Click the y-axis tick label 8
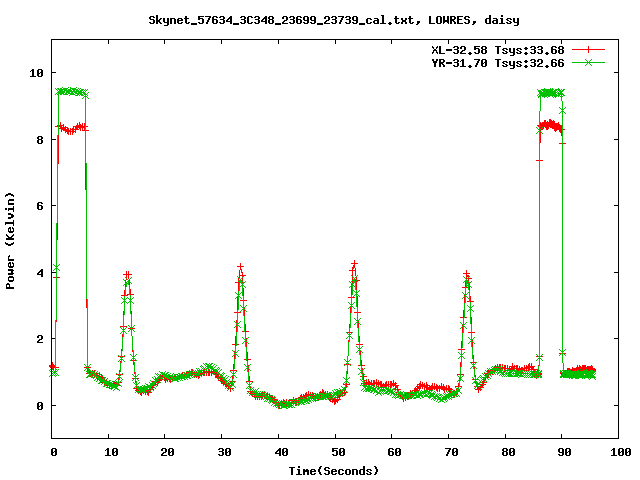This screenshot has height=480, width=640. pyautogui.click(x=40, y=140)
